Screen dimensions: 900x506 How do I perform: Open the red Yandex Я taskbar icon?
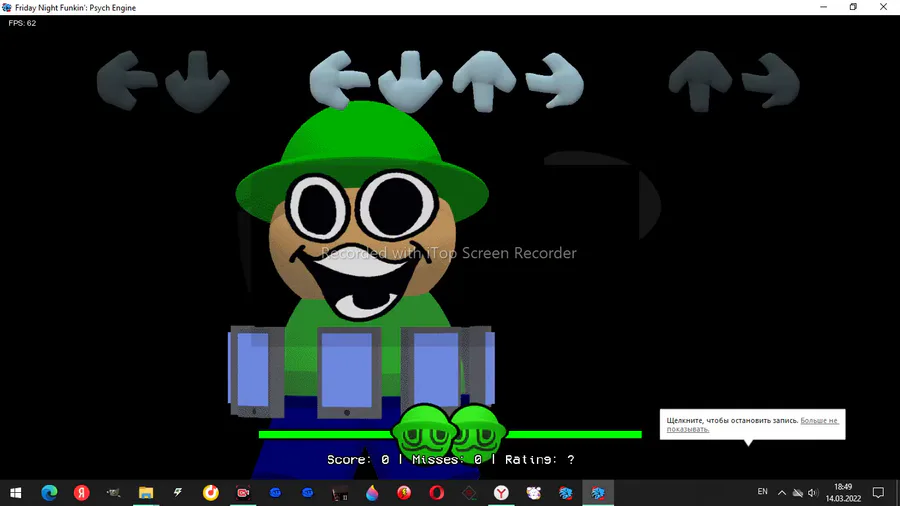click(82, 493)
